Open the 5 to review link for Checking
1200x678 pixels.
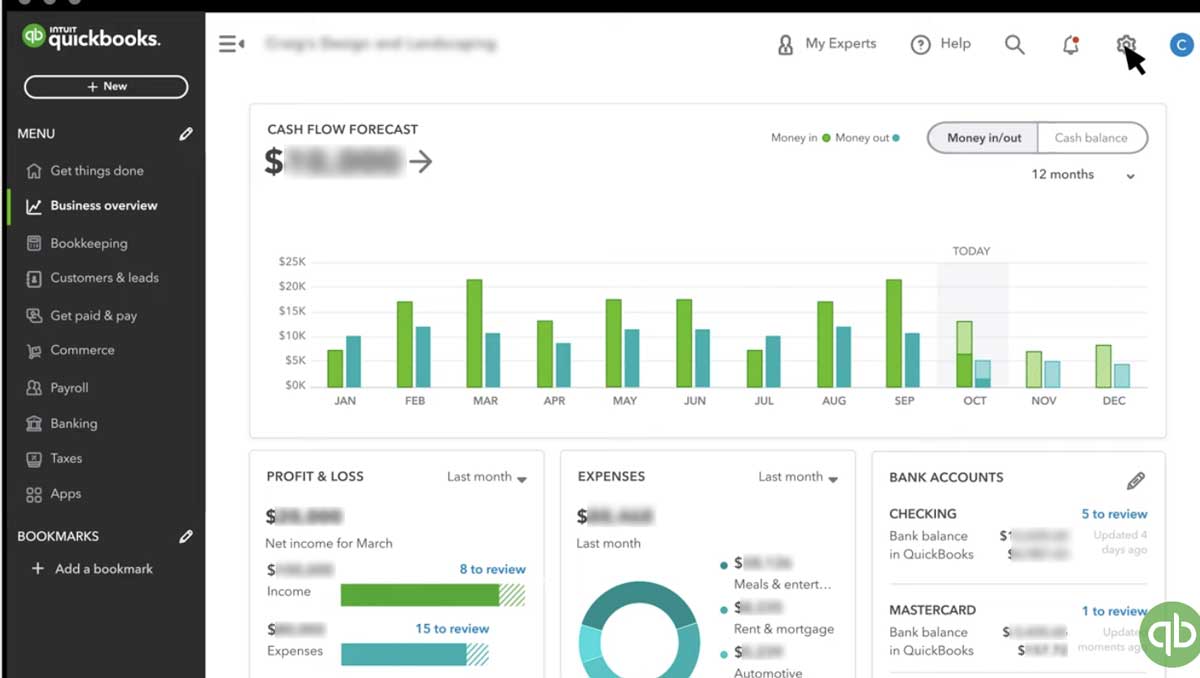click(1114, 514)
